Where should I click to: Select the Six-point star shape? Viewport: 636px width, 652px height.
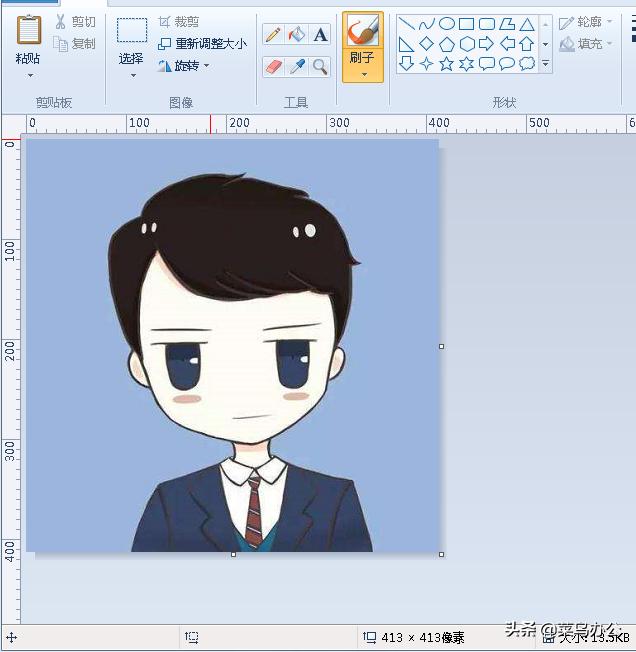[x=467, y=64]
